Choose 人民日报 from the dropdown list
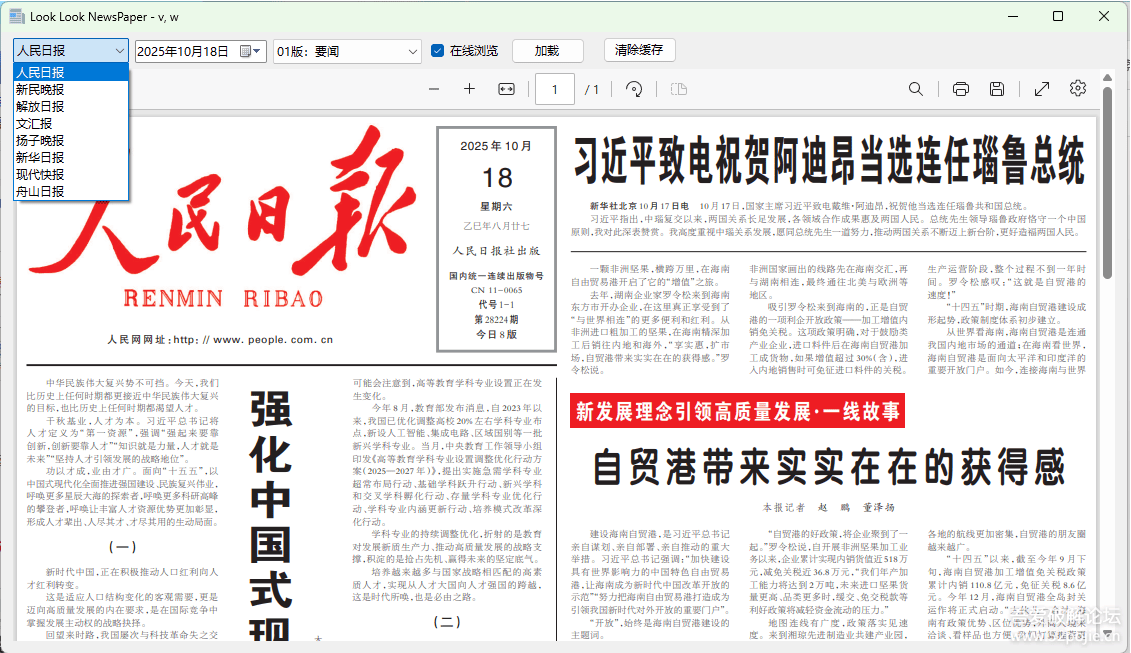1131x653 pixels. coord(71,72)
